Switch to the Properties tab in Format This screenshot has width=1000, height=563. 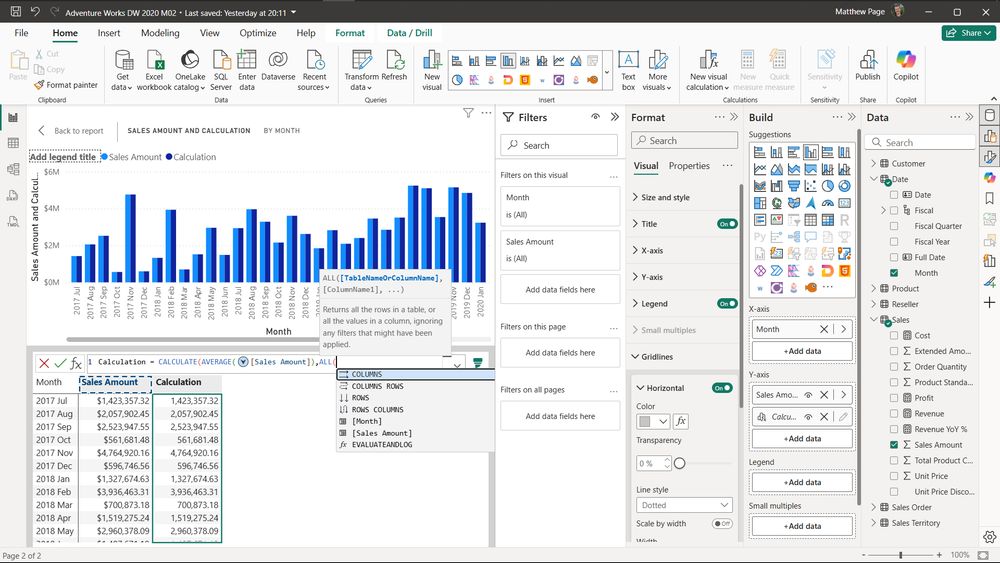tap(689, 166)
